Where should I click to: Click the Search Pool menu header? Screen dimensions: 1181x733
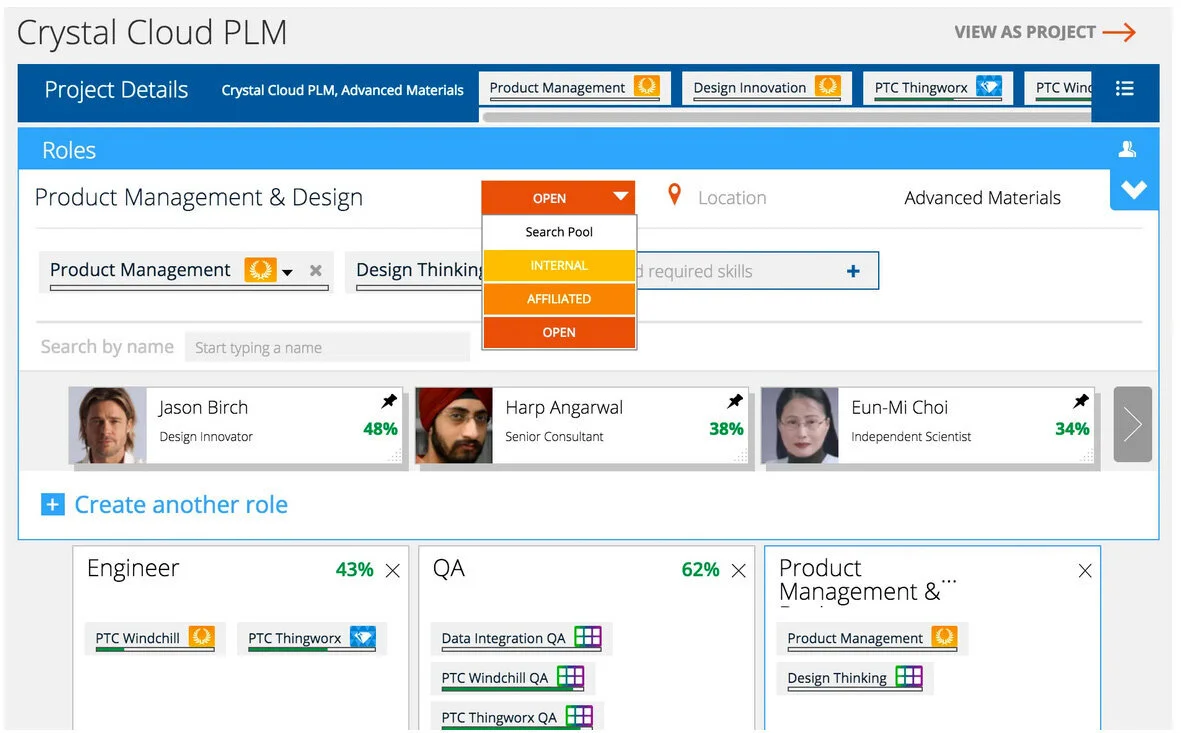pyautogui.click(x=559, y=232)
